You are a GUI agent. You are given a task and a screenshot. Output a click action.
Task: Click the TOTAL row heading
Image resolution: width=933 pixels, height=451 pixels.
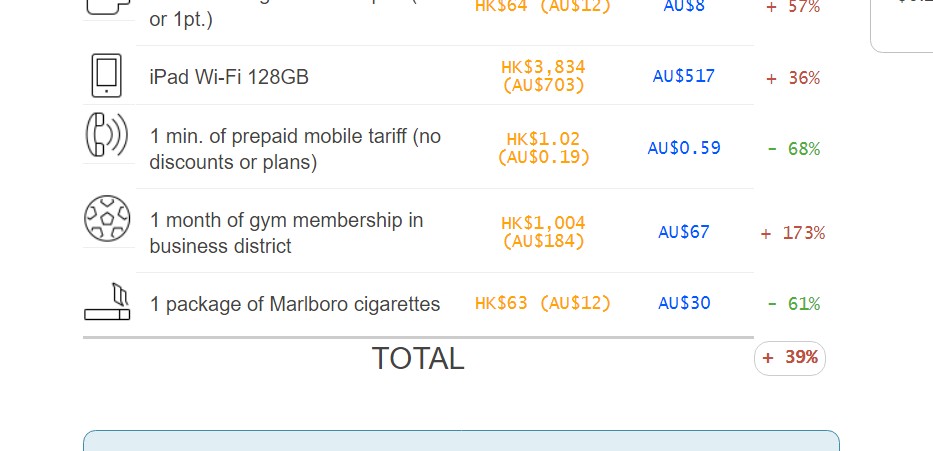[418, 359]
